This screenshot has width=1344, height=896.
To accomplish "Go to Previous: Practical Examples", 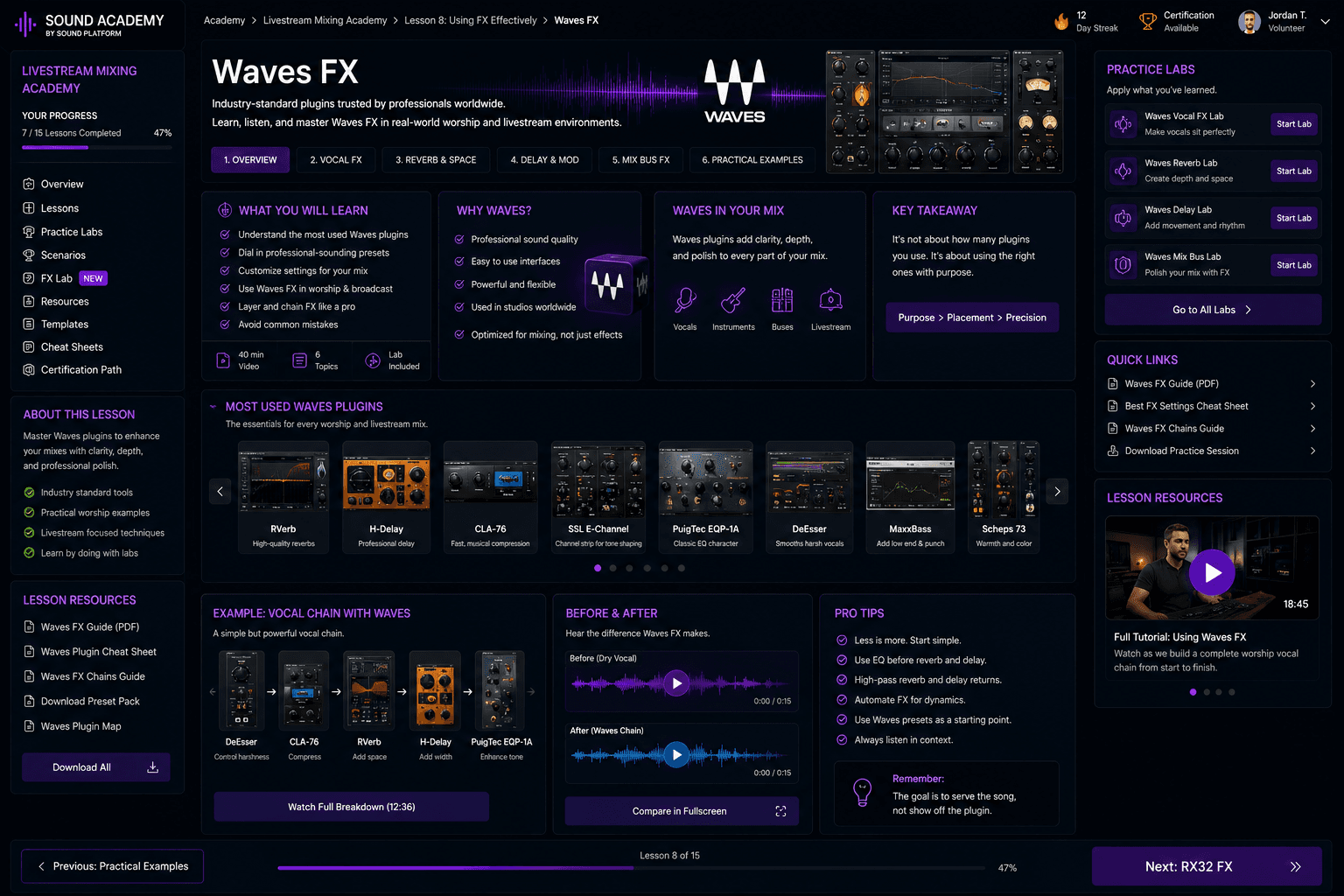I will tap(113, 866).
